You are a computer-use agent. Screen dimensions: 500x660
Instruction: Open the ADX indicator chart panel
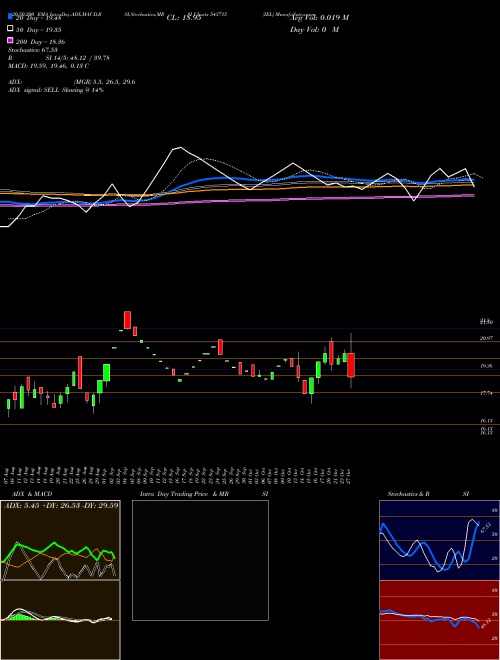click(x=60, y=540)
